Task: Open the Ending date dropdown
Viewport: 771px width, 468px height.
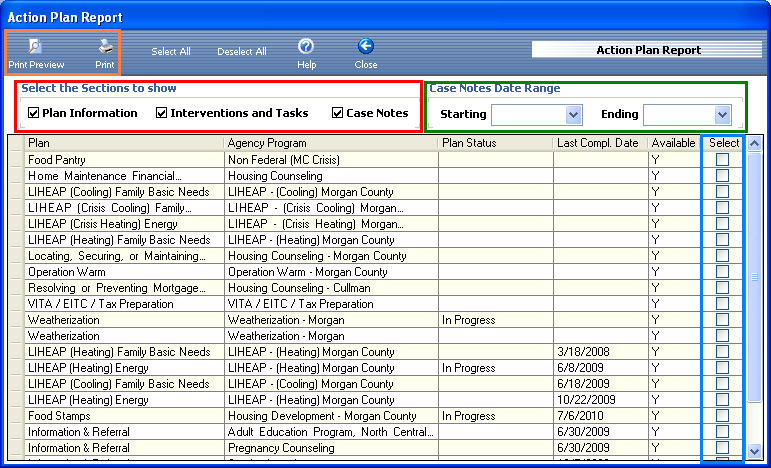Action: tap(722, 115)
